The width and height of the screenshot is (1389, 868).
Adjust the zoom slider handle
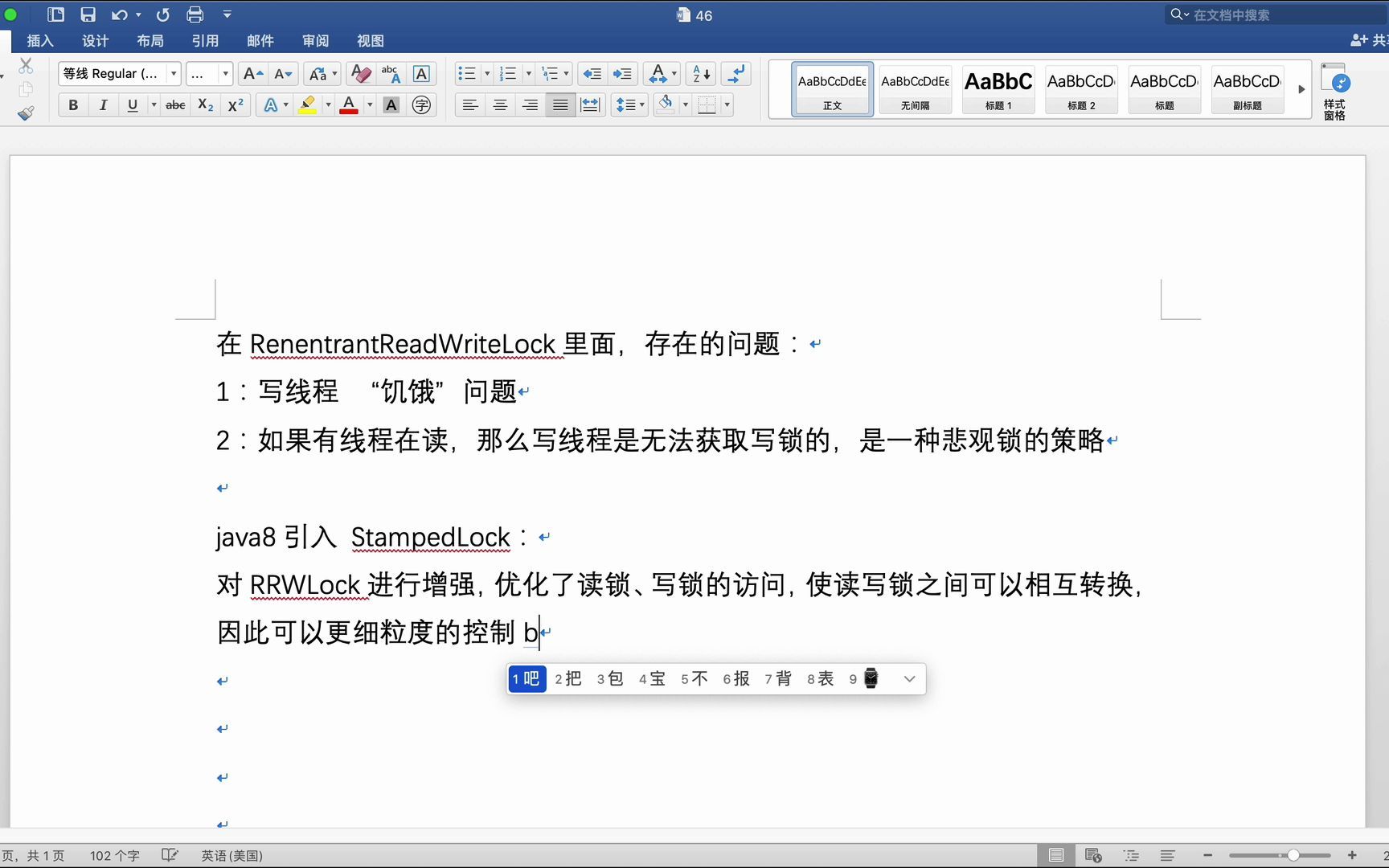[1293, 855]
